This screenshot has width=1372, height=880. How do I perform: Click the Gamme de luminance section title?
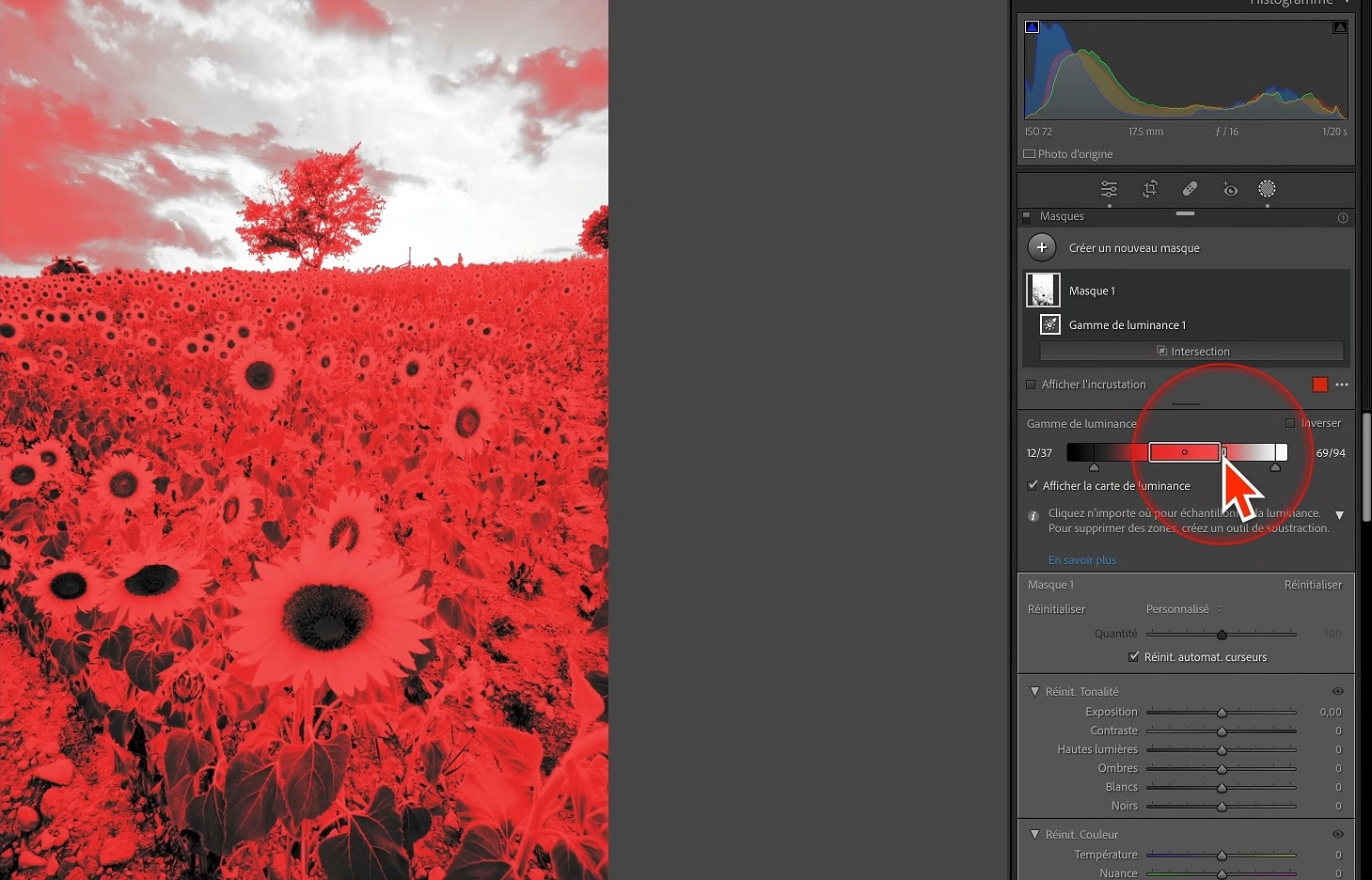tap(1081, 424)
